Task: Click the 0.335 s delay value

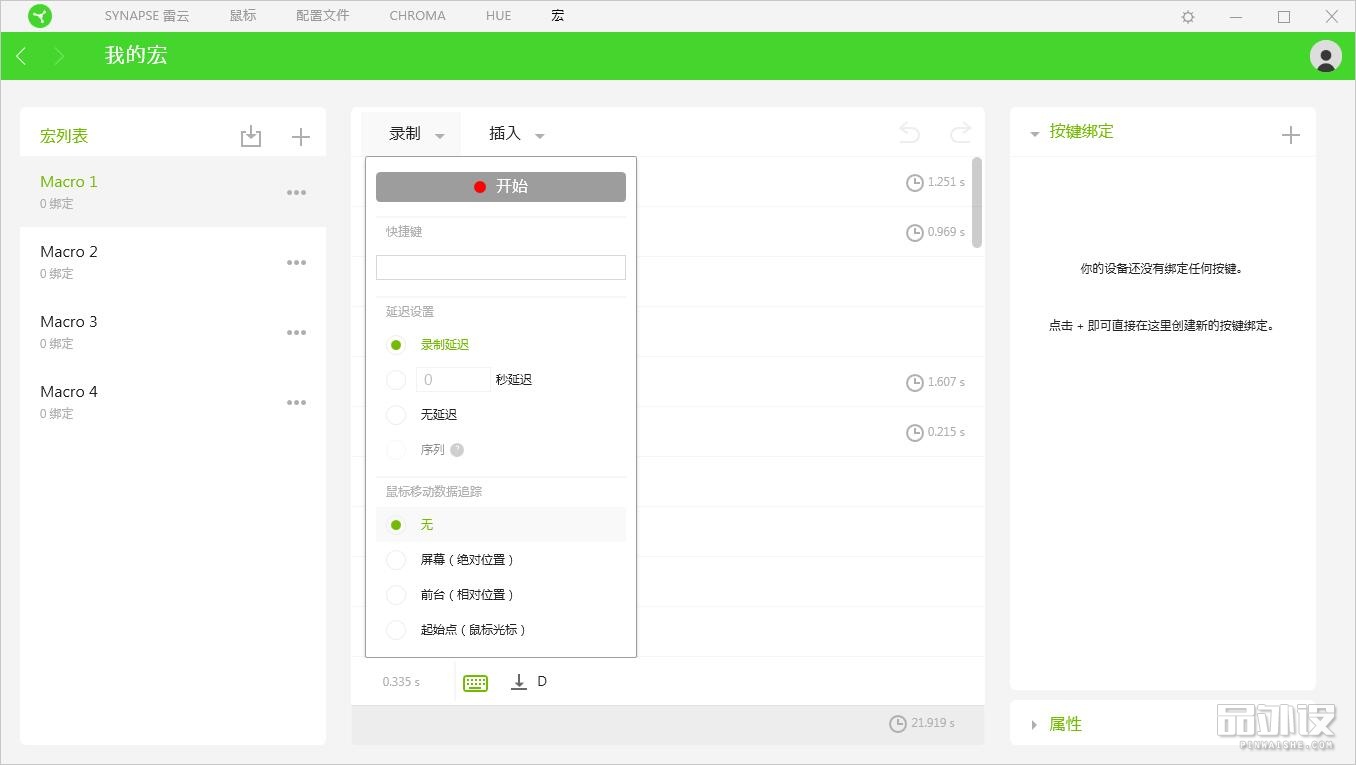Action: click(401, 682)
